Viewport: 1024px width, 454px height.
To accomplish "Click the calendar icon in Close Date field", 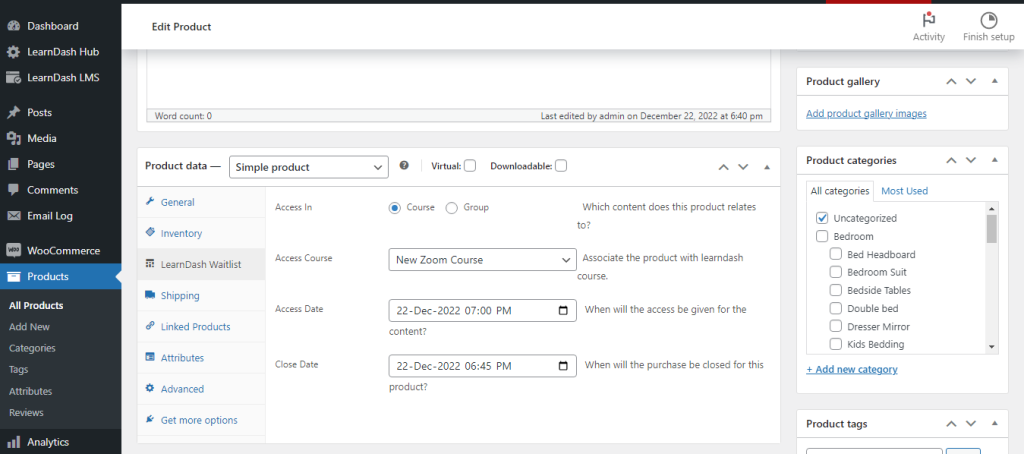I will [563, 366].
